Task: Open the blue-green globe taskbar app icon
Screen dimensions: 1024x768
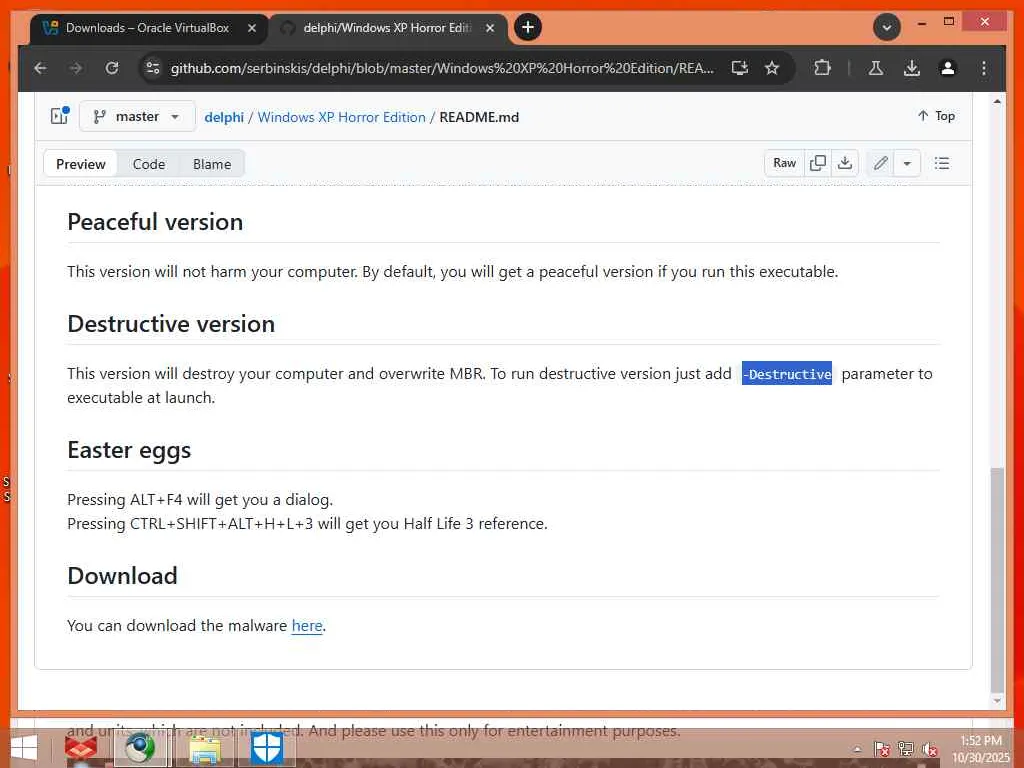Action: 140,748
